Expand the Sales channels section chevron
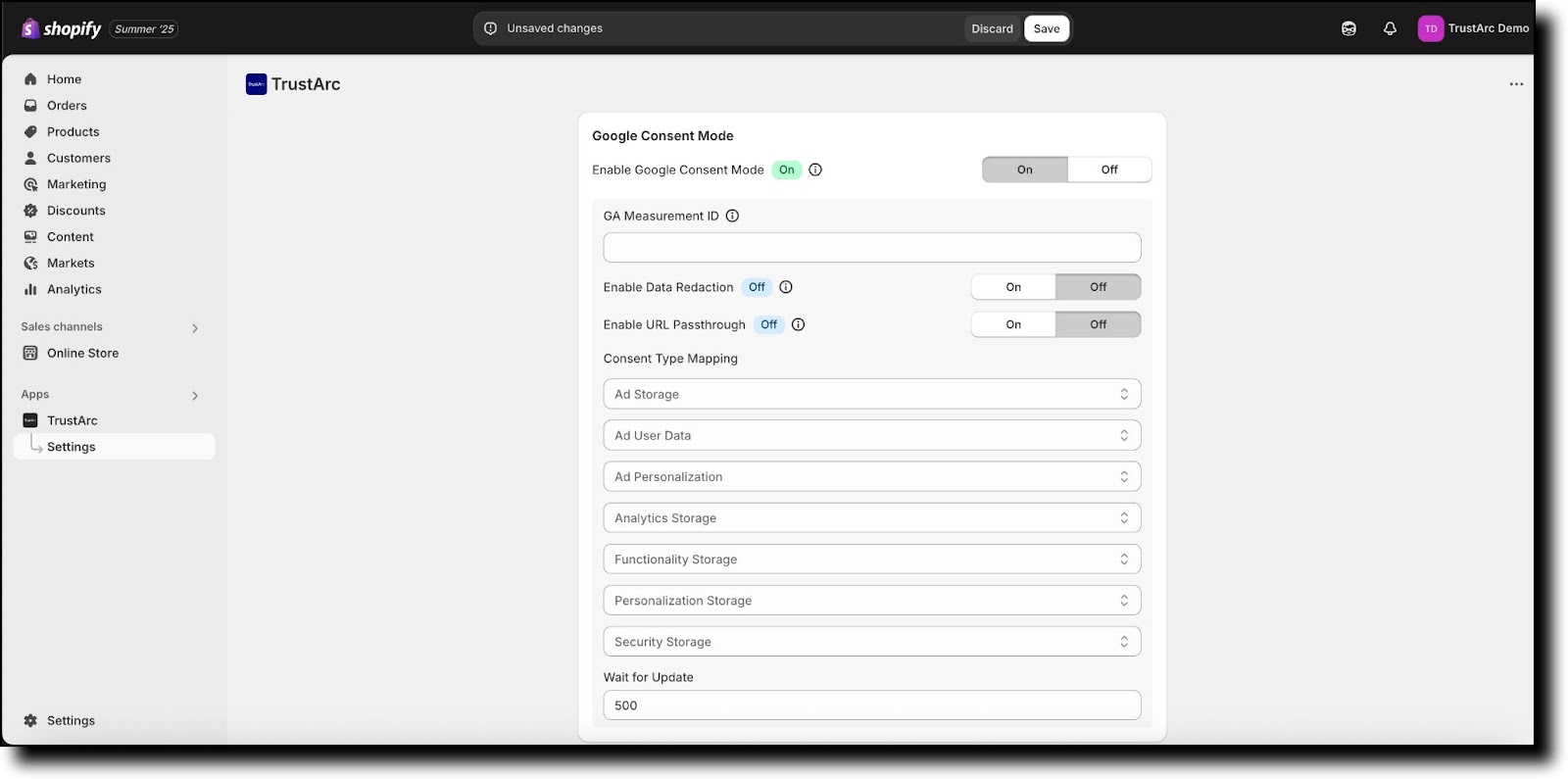 195,328
